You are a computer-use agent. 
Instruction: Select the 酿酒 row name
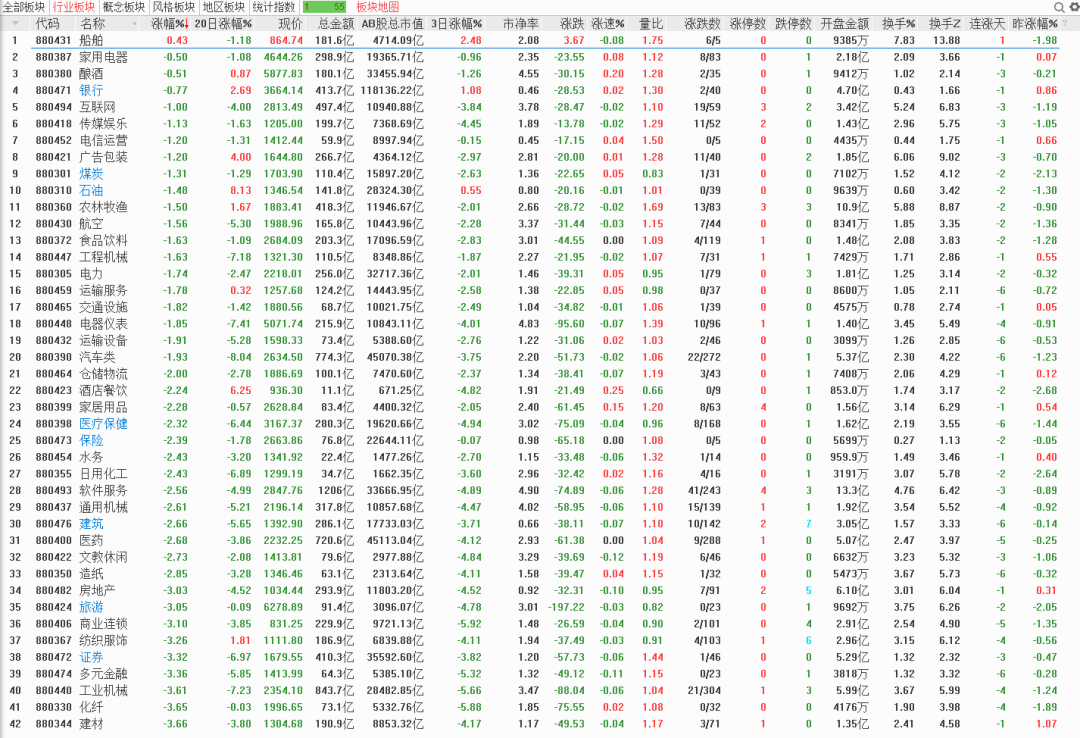pyautogui.click(x=91, y=74)
